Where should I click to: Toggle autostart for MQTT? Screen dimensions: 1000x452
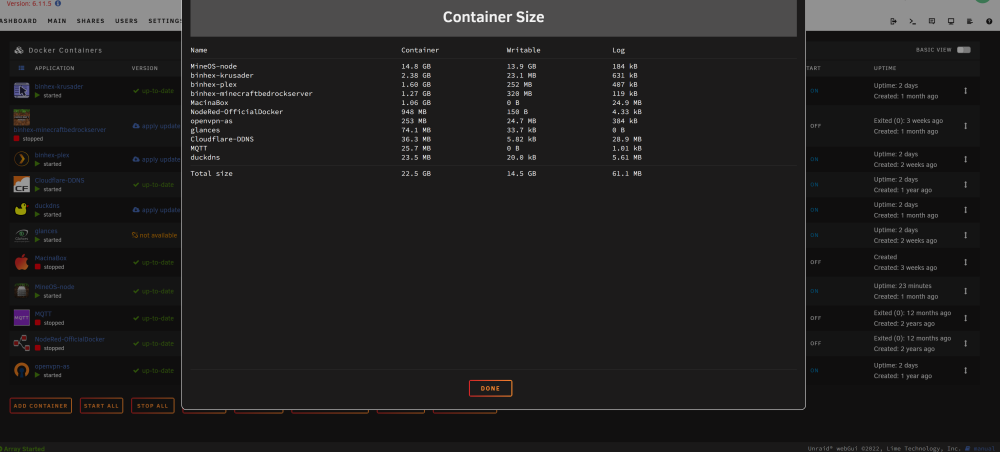pyautogui.click(x=815, y=317)
